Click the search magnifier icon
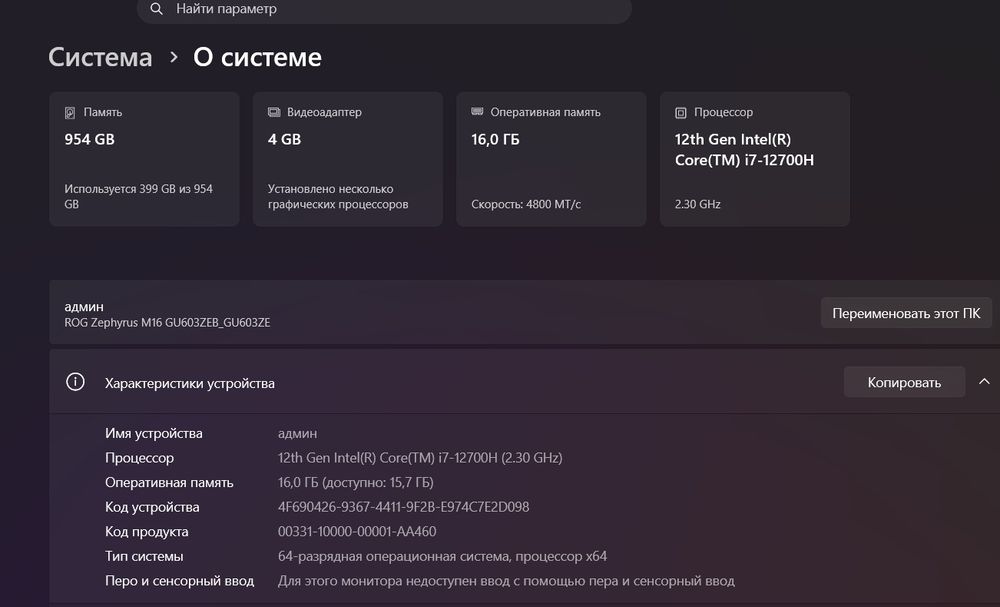The height and width of the screenshot is (607, 1000). click(156, 9)
